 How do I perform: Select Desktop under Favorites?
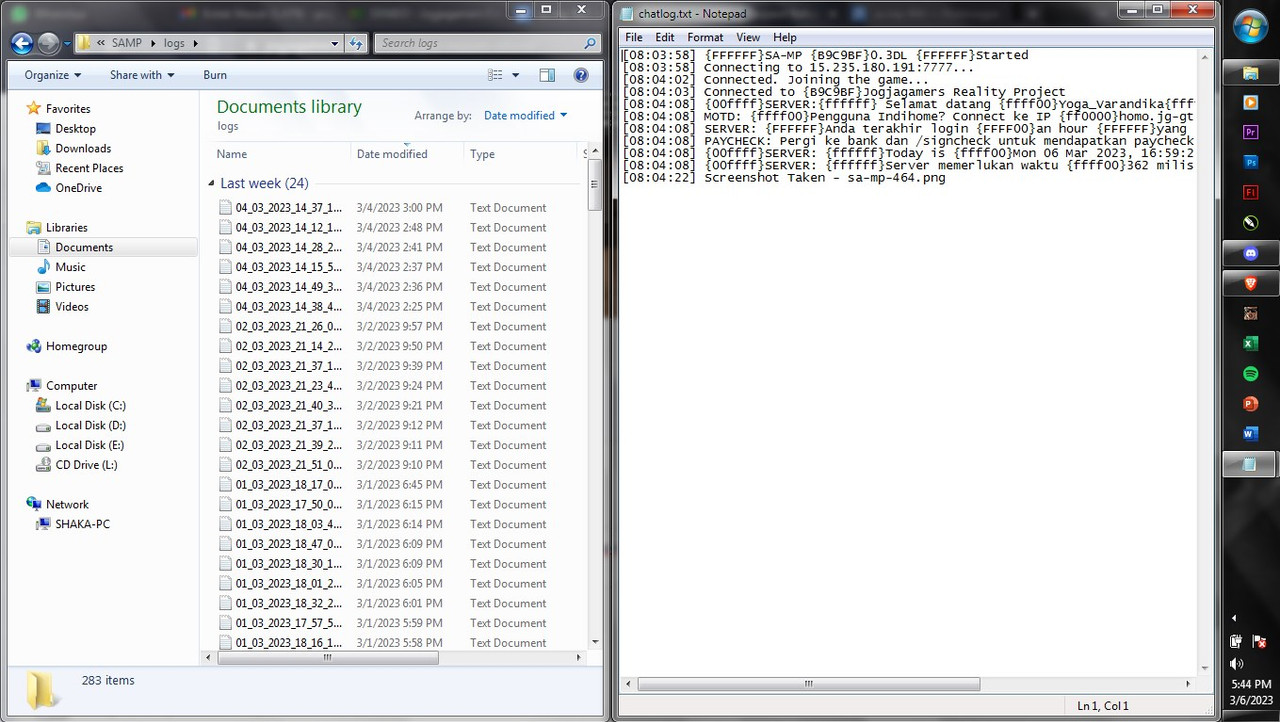75,129
